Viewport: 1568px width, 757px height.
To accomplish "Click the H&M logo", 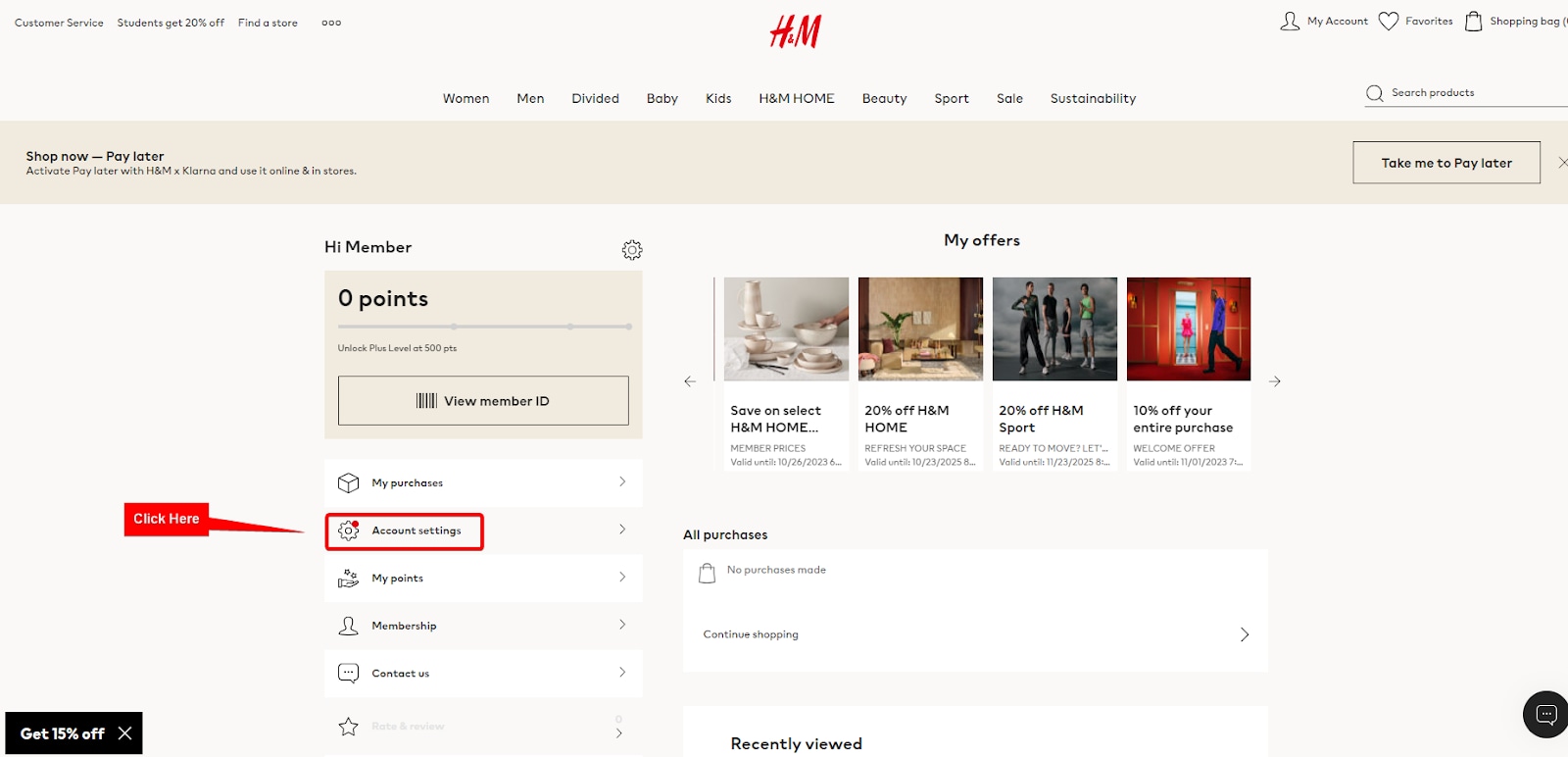I will 796,31.
